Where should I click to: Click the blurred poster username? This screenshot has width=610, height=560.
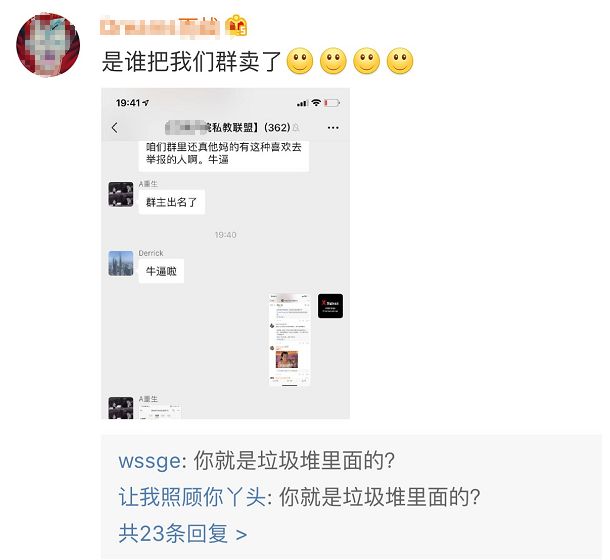tap(160, 27)
